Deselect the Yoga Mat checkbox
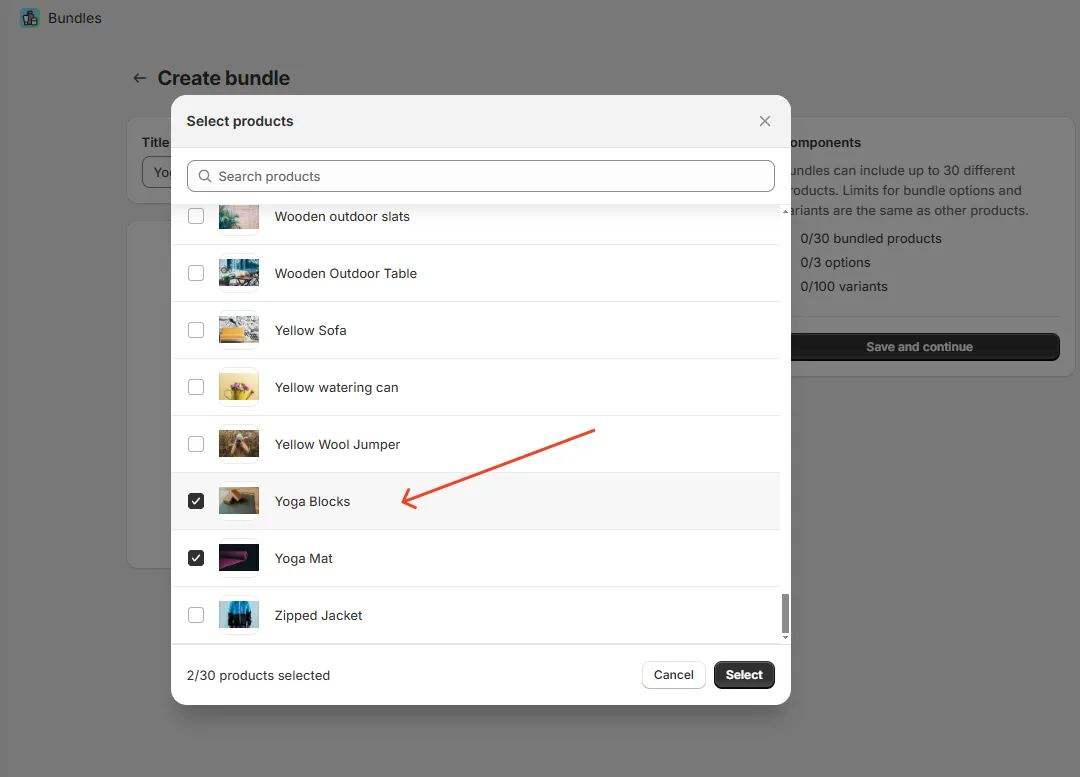 [196, 558]
